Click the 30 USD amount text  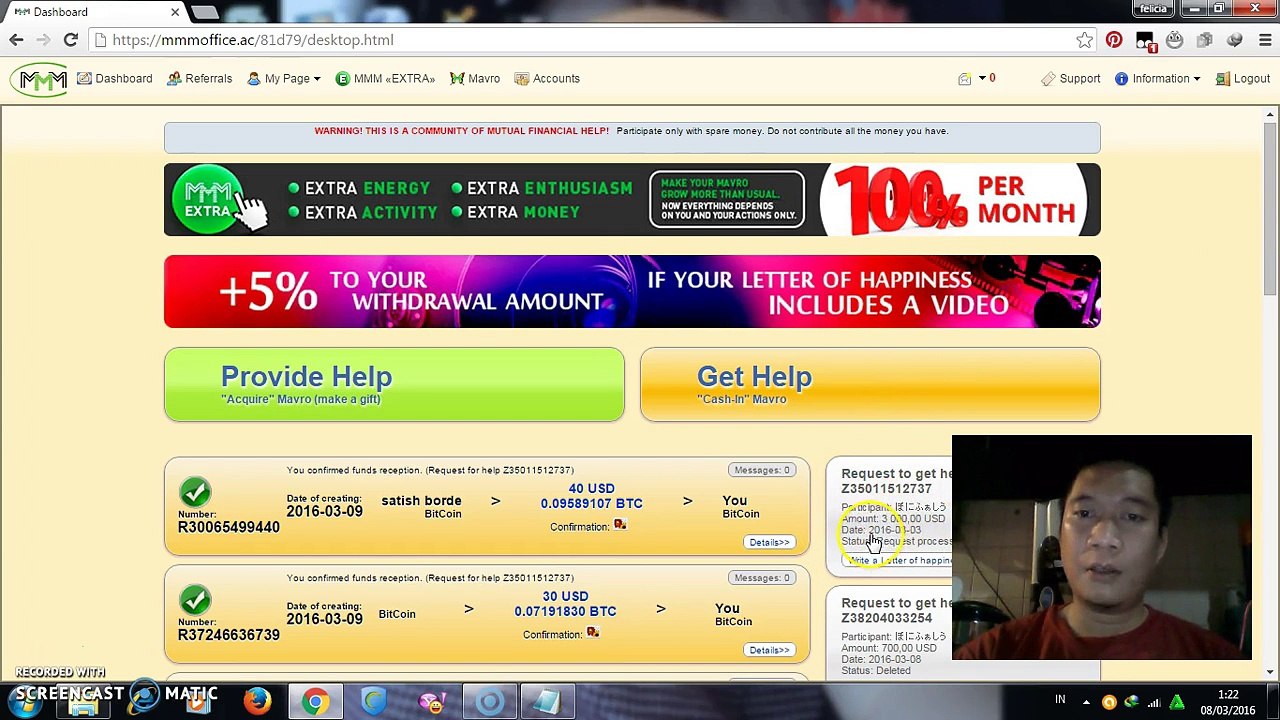(x=565, y=597)
